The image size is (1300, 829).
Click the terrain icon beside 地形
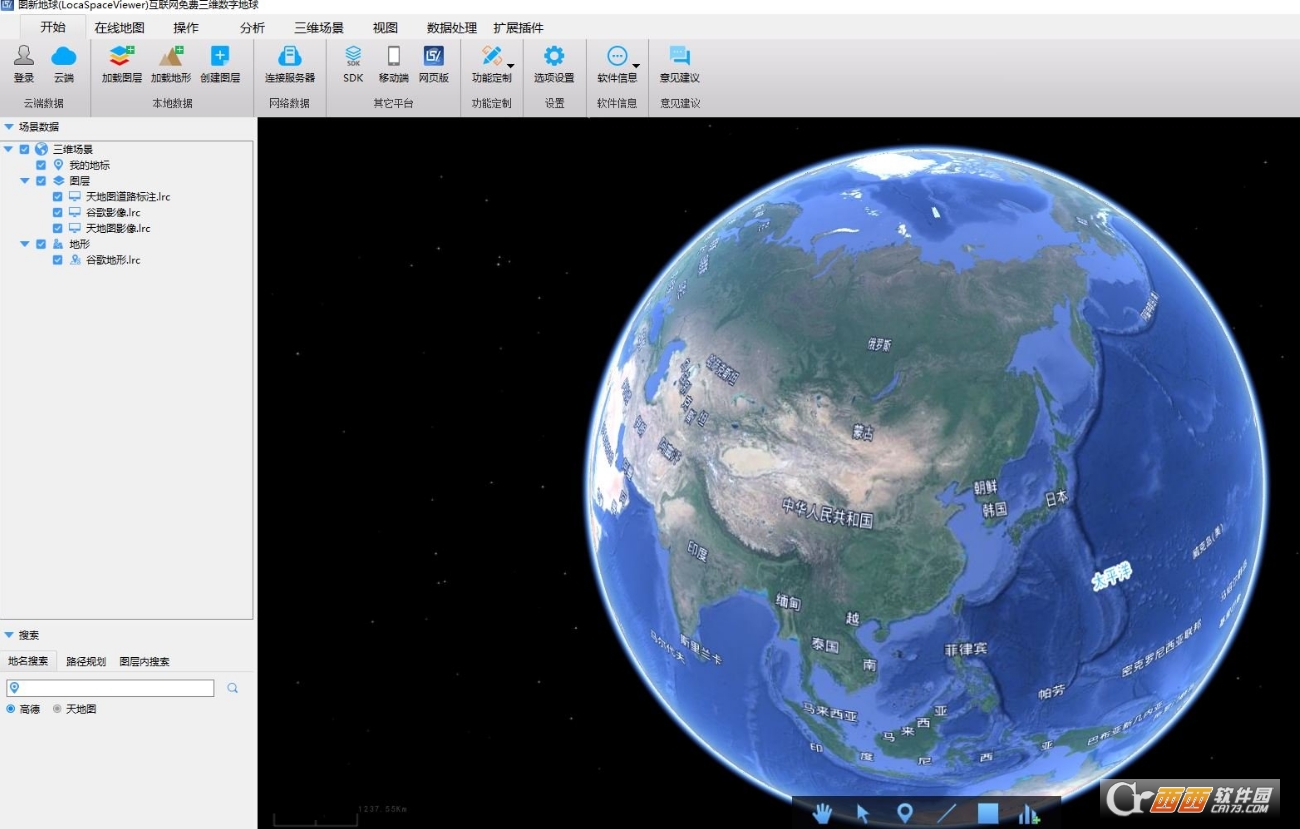58,244
